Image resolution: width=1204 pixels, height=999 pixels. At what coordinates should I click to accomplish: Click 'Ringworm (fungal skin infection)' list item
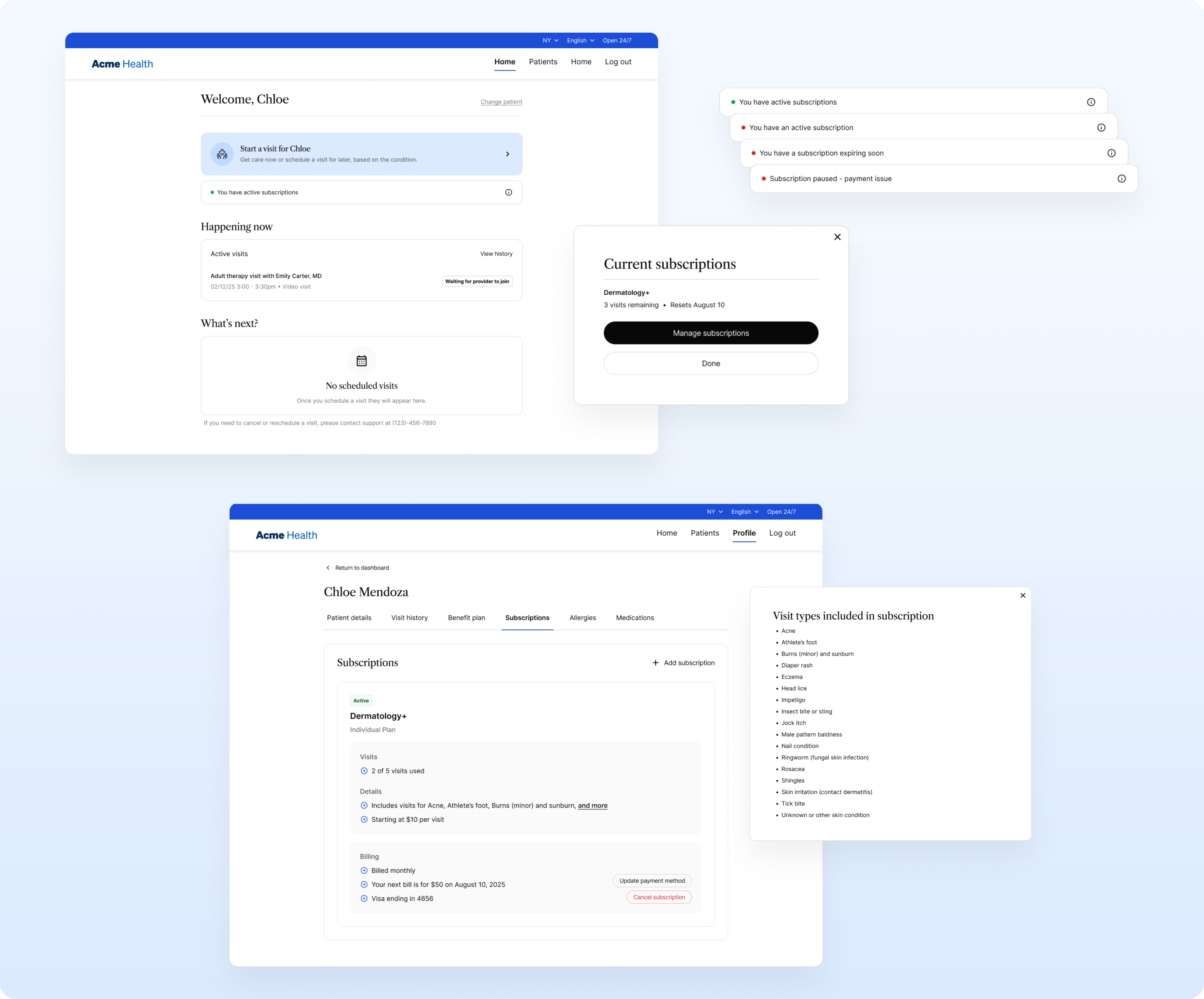[825, 758]
